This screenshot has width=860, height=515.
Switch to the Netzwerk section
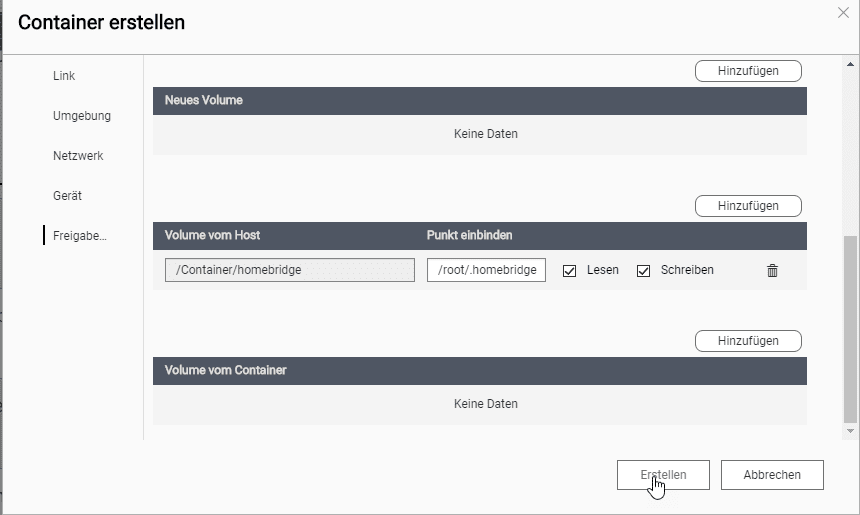click(x=78, y=156)
